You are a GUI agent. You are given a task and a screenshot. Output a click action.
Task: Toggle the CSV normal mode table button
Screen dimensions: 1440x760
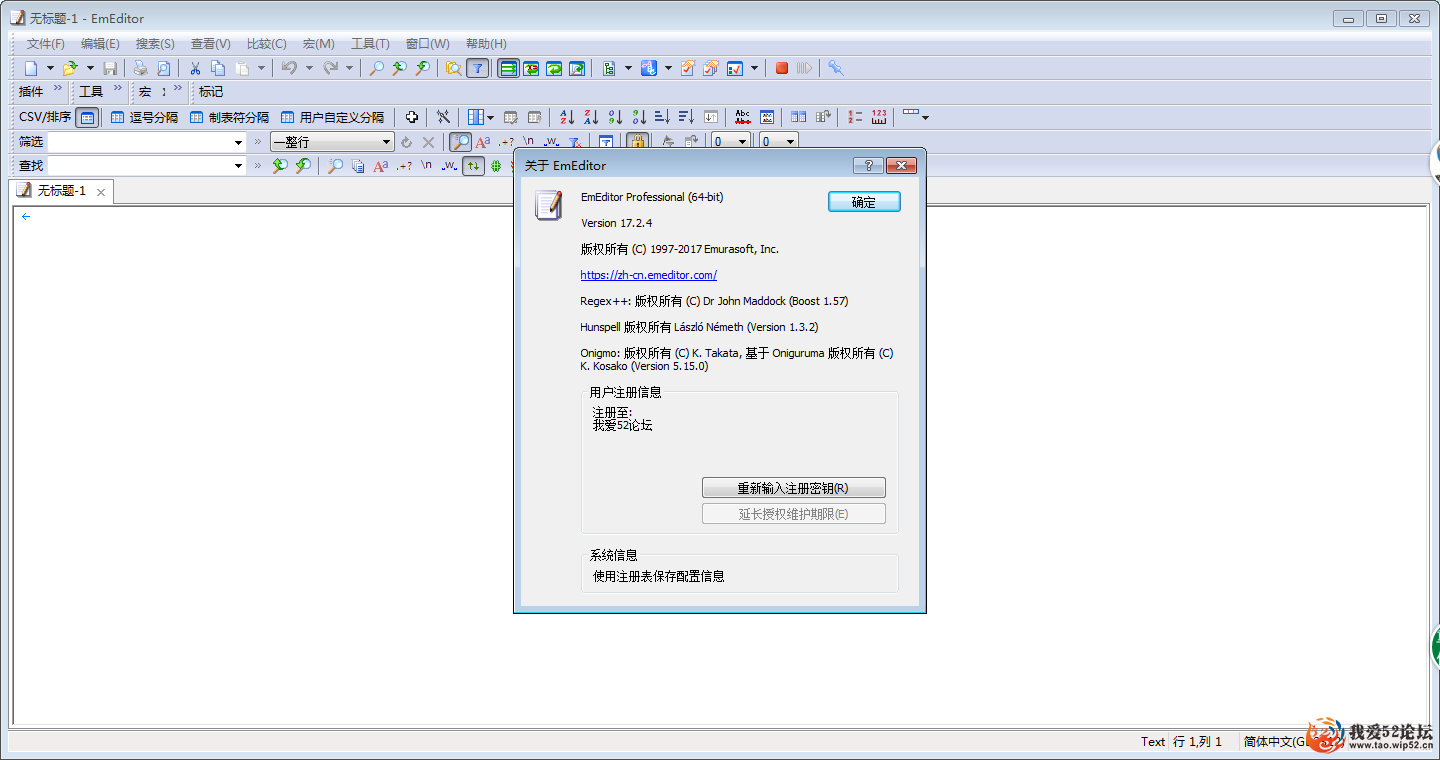(x=88, y=117)
